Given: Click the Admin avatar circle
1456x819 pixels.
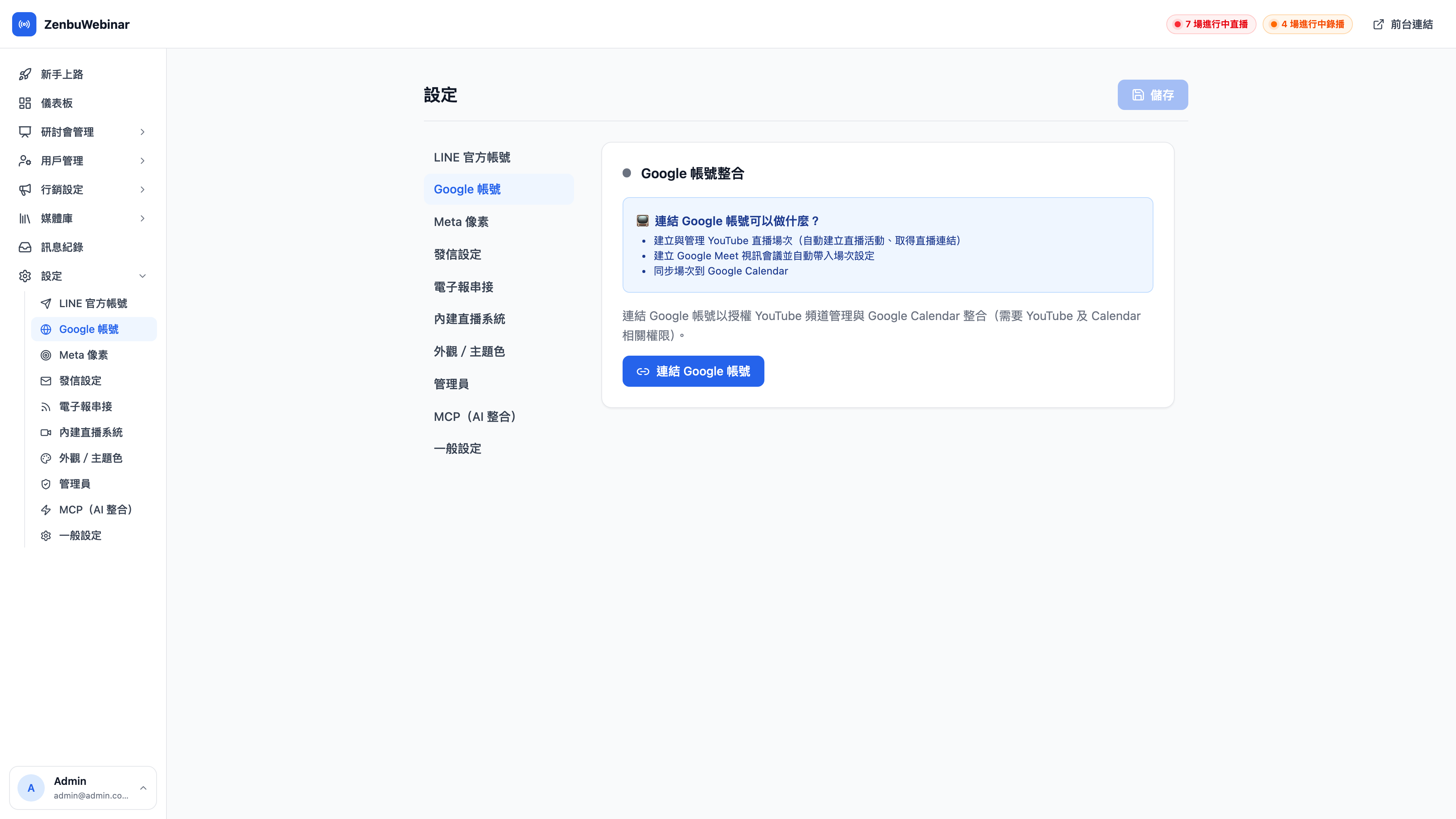Looking at the screenshot, I should click(31, 788).
